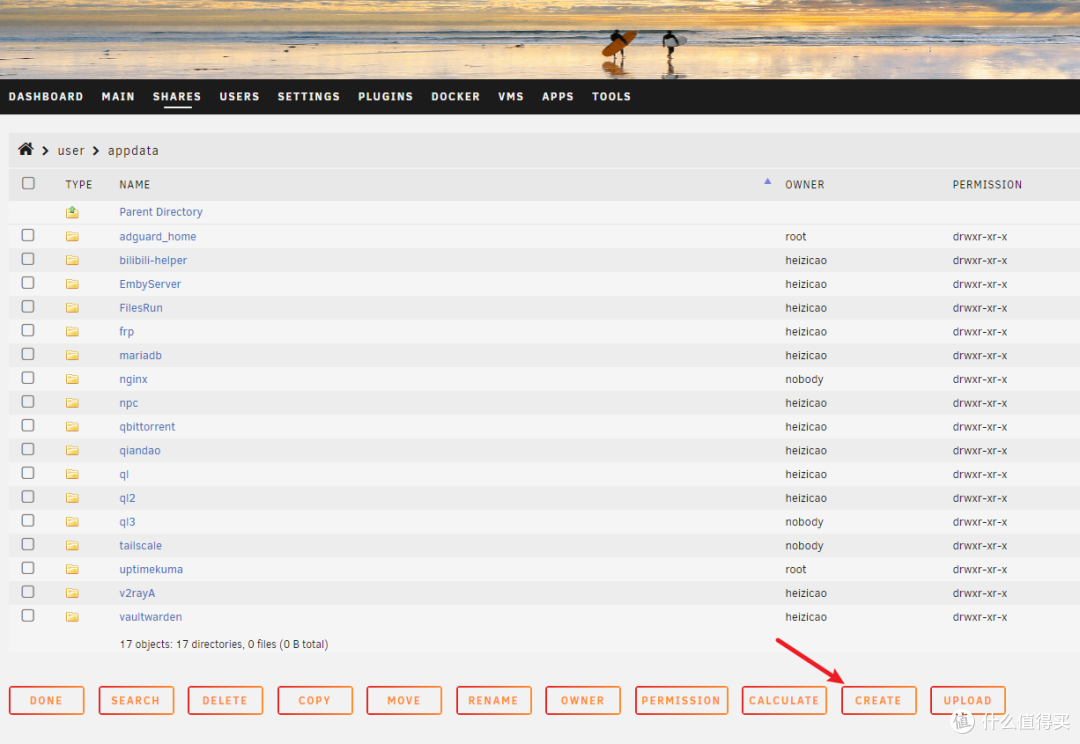
Task: Click the ql folder icon
Action: click(72, 474)
